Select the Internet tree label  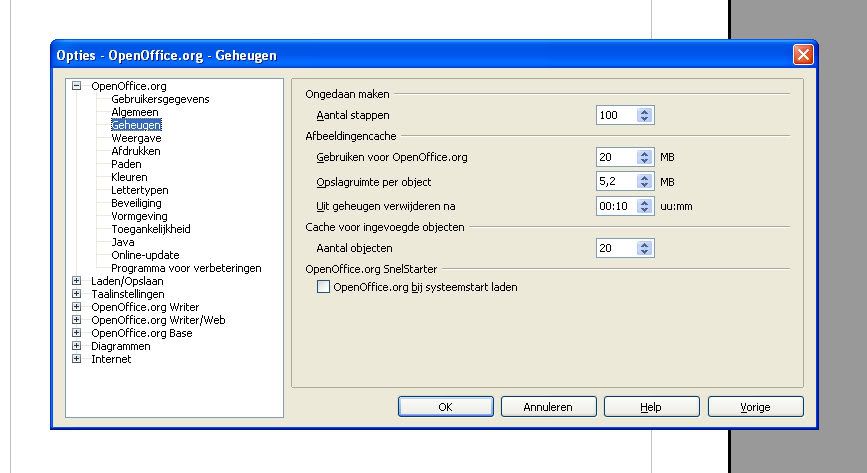click(111, 359)
